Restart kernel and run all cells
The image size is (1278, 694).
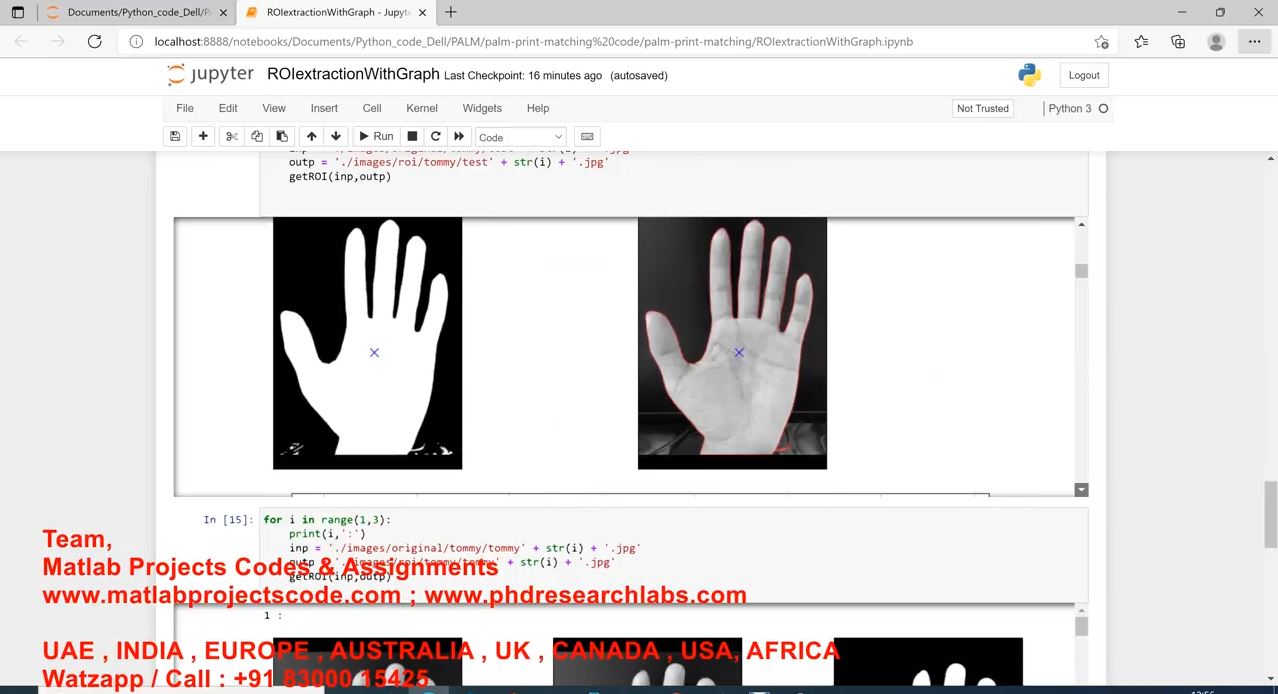point(459,137)
